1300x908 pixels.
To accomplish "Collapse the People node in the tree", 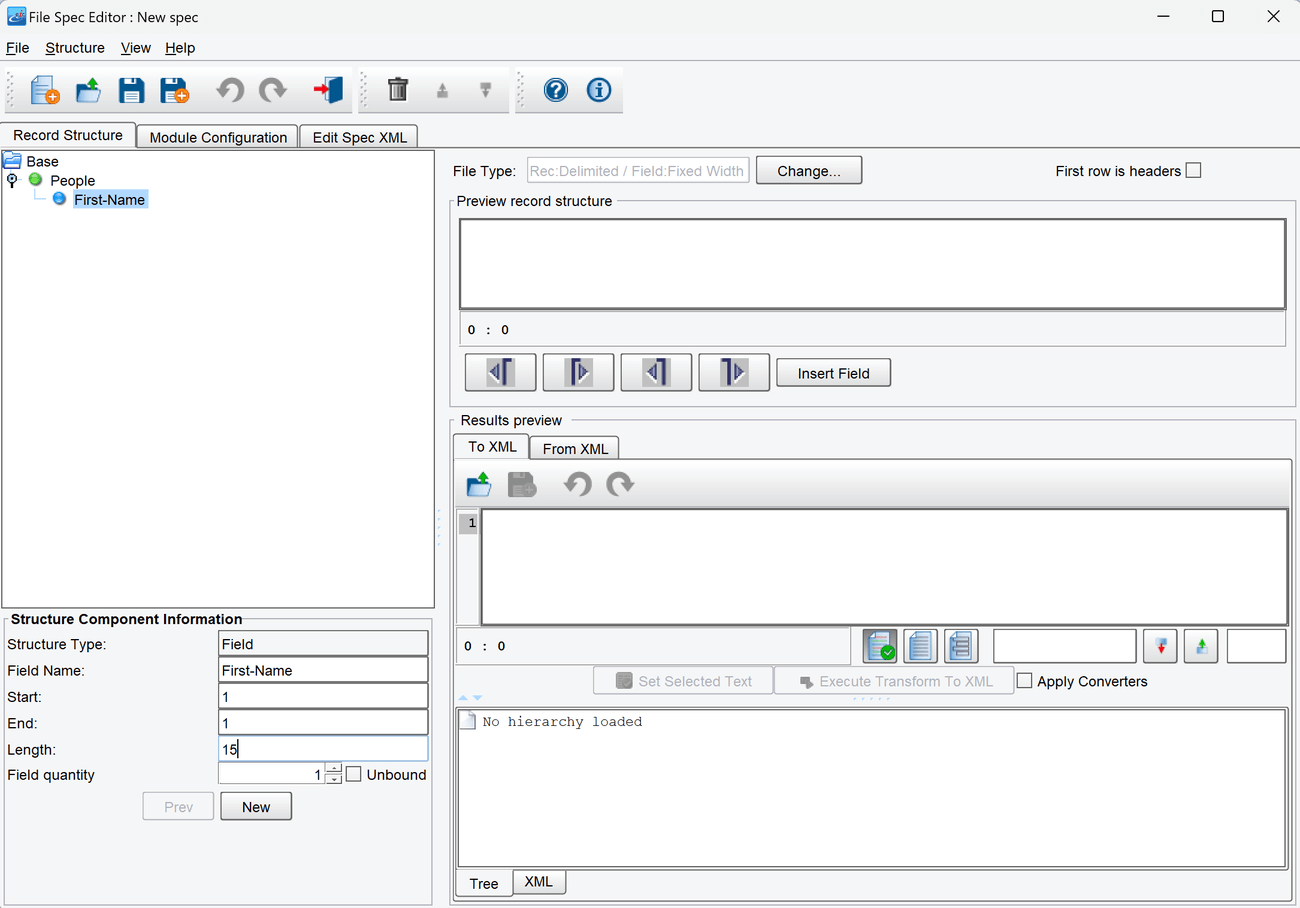I will [12, 180].
